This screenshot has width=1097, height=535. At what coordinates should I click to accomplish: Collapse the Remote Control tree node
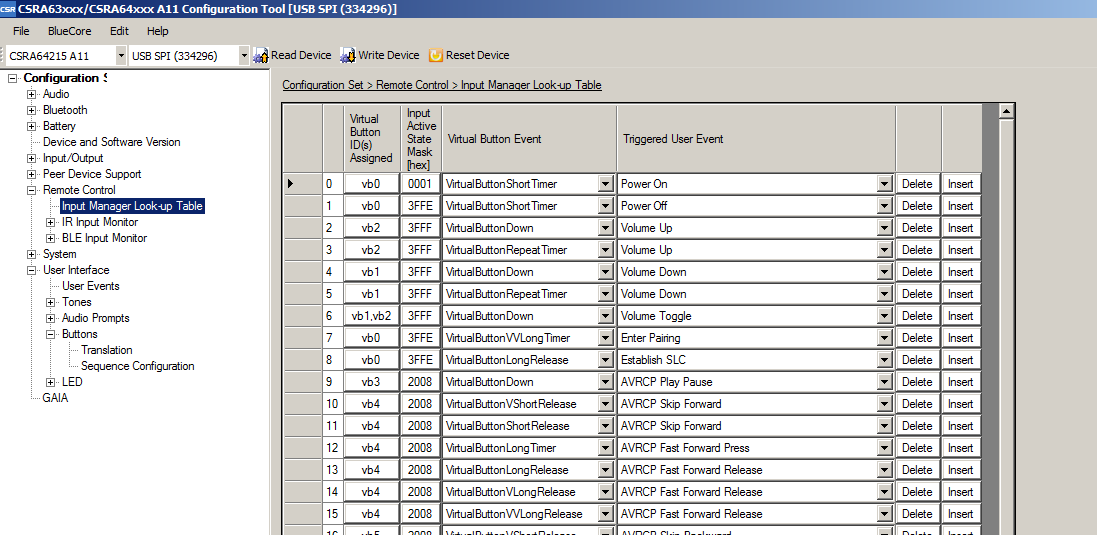click(32, 190)
